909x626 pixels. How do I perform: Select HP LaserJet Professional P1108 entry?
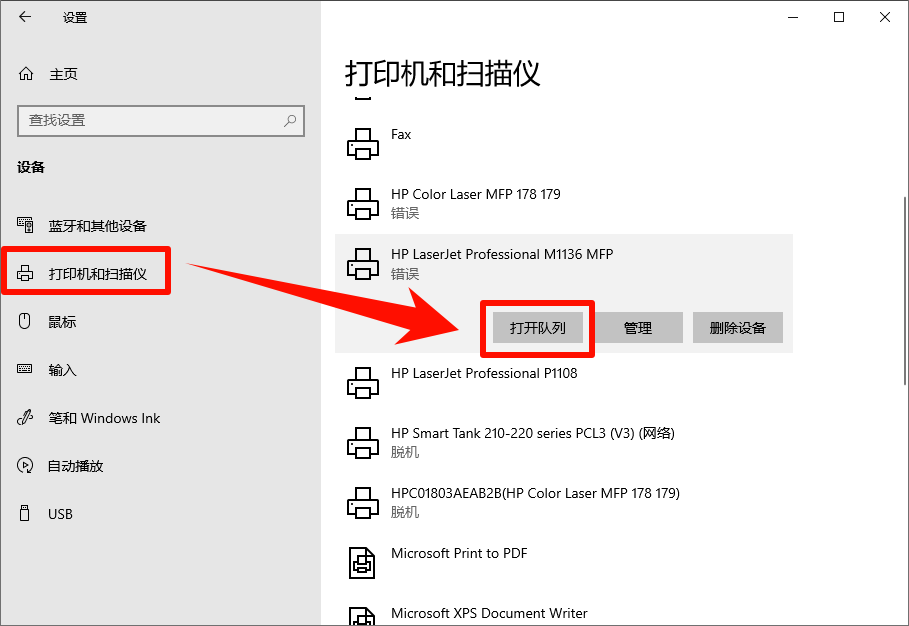pyautogui.click(x=563, y=383)
